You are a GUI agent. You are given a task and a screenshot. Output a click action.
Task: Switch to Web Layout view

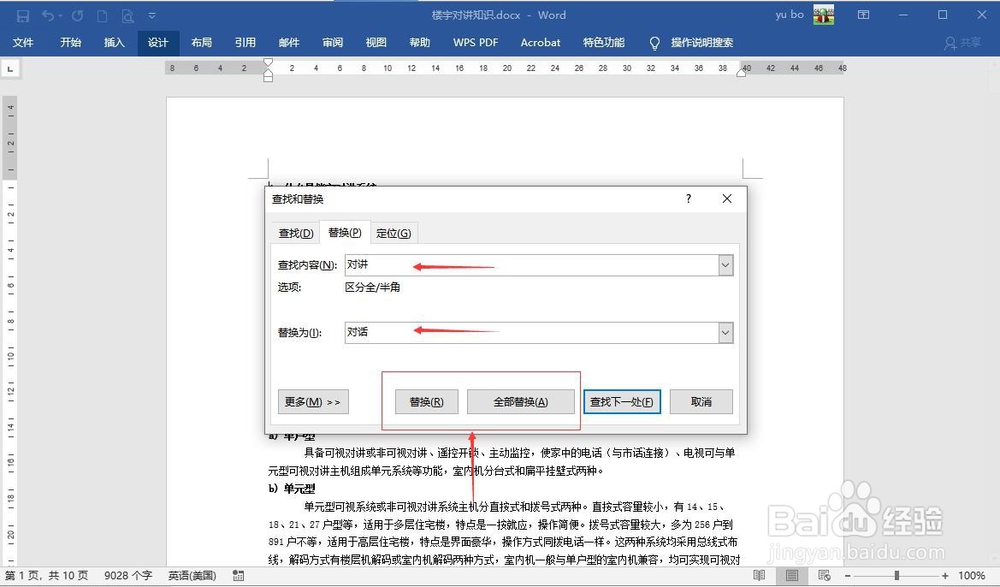[824, 576]
